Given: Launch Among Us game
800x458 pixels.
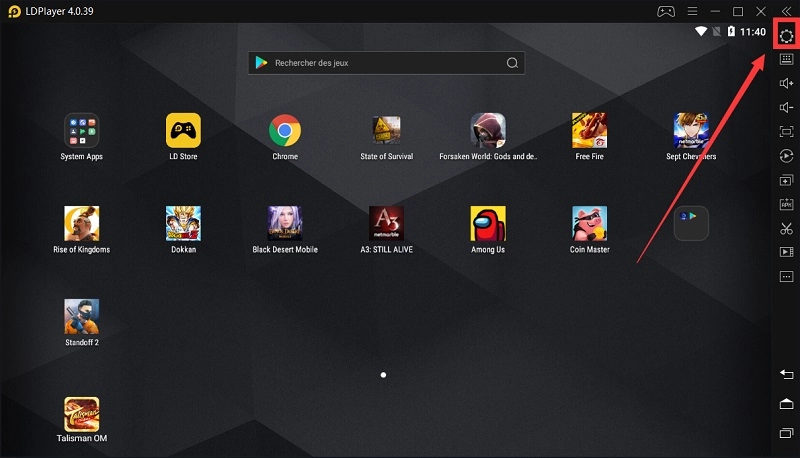Looking at the screenshot, I should [488, 223].
